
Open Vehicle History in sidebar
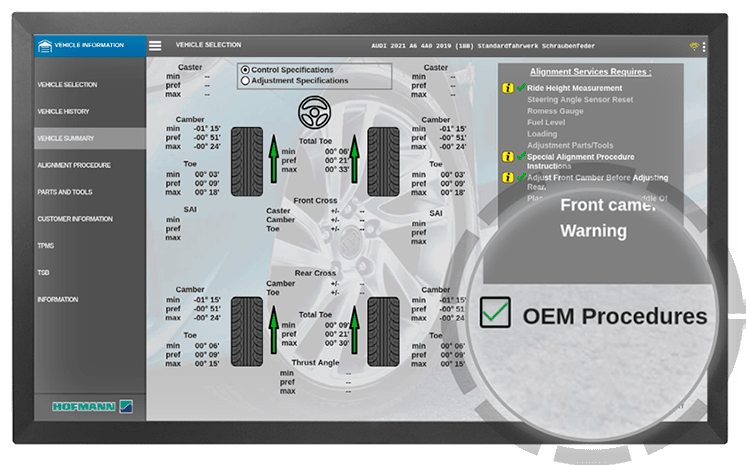pyautogui.click(x=63, y=111)
